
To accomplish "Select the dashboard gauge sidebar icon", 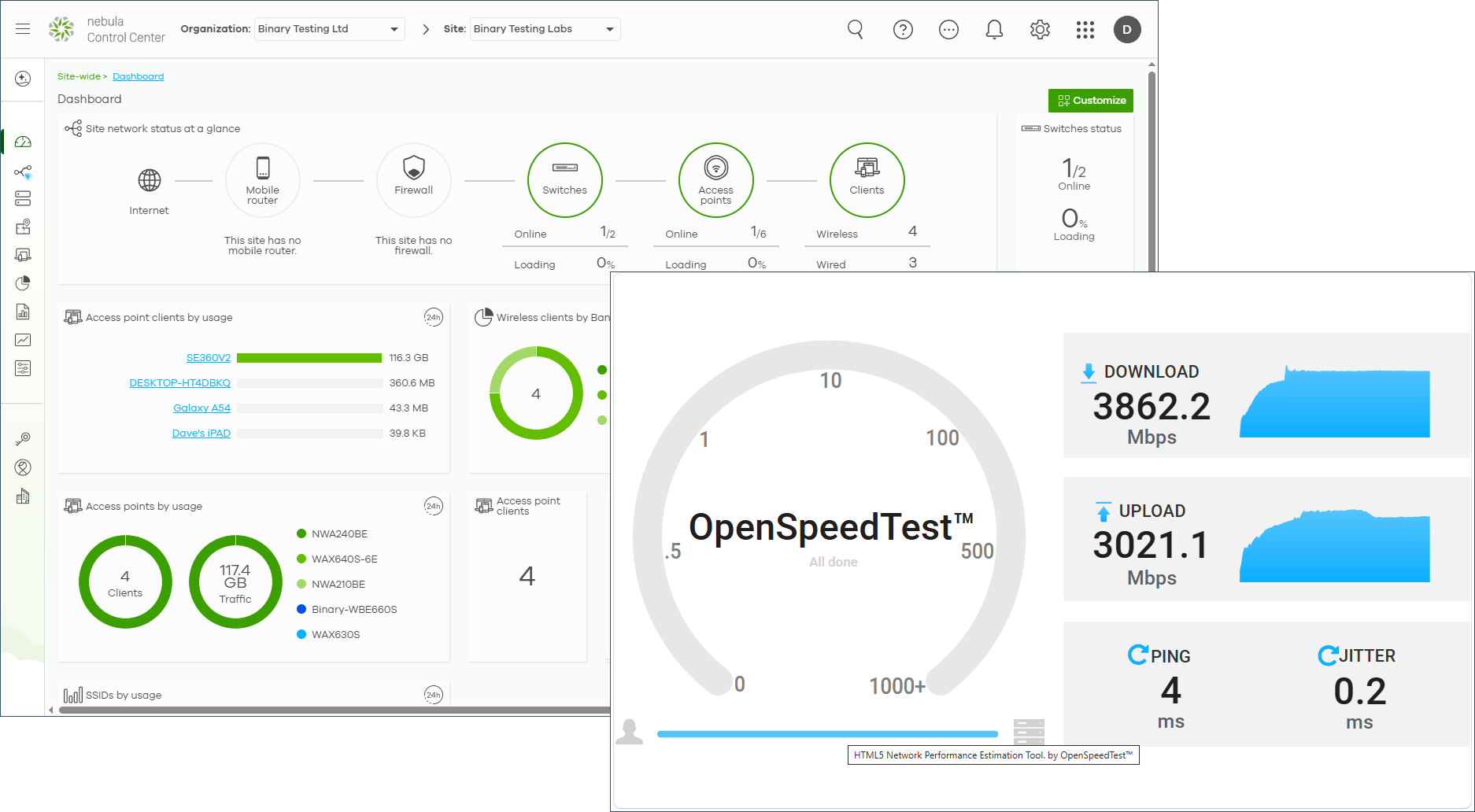I will pyautogui.click(x=23, y=142).
